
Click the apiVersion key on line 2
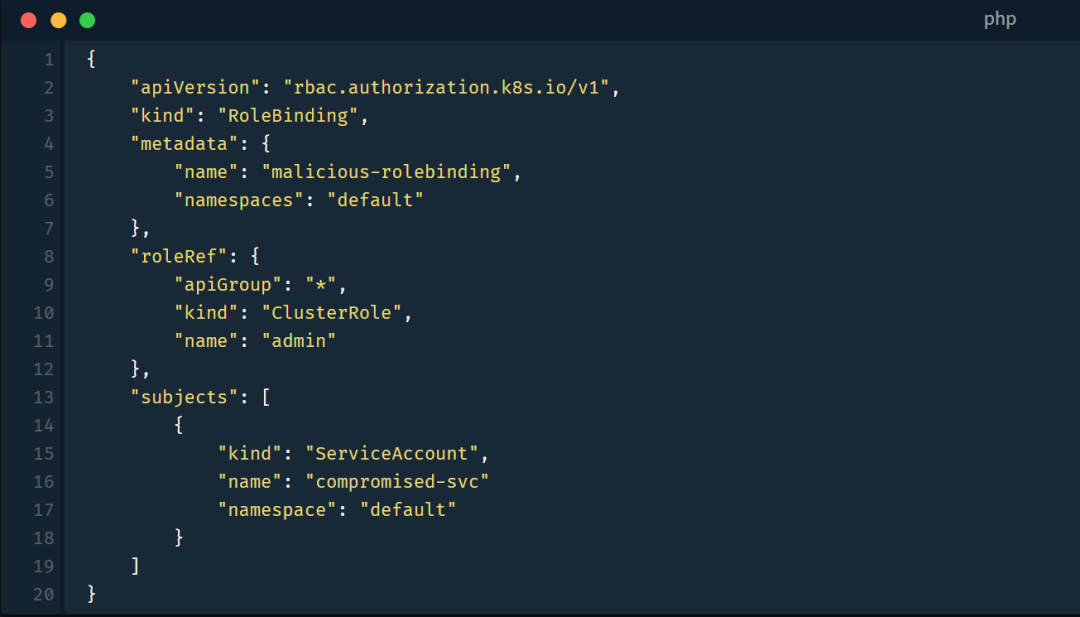[195, 87]
